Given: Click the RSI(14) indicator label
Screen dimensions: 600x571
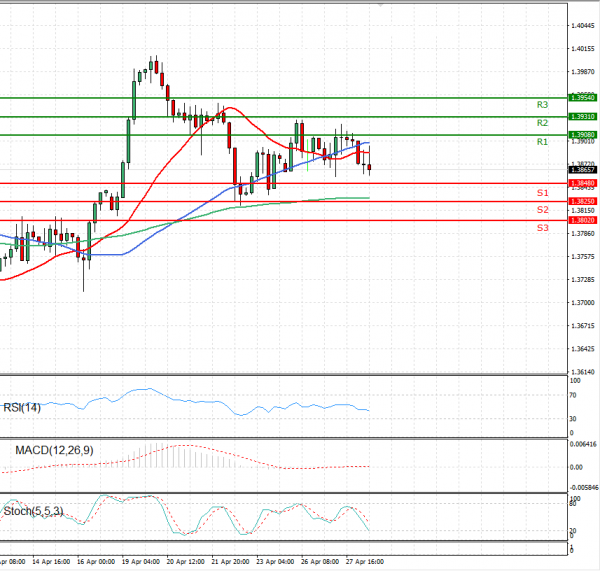Looking at the screenshot, I should [x=22, y=408].
